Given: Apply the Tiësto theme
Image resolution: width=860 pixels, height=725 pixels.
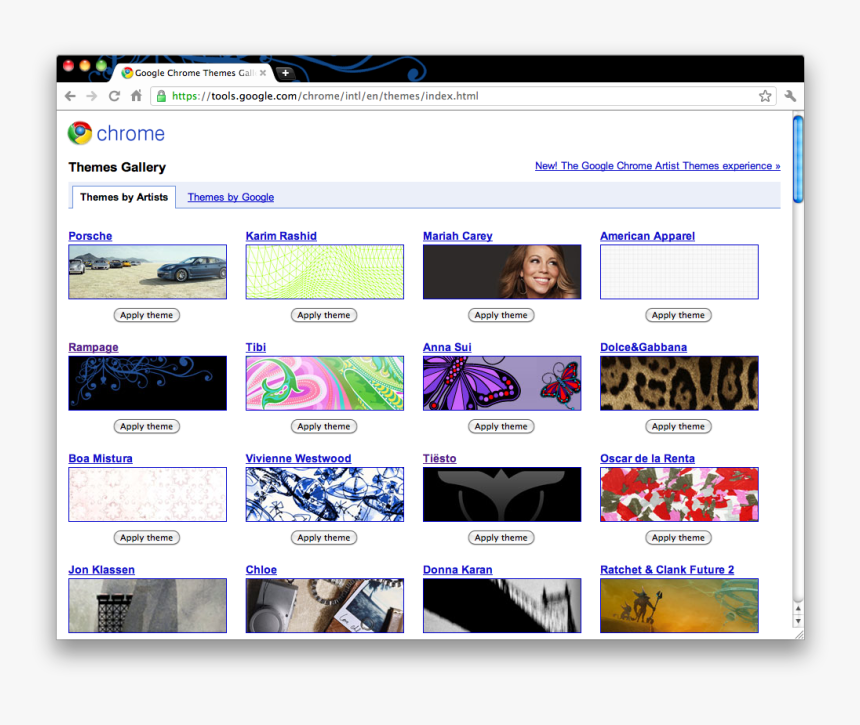Looking at the screenshot, I should [500, 537].
